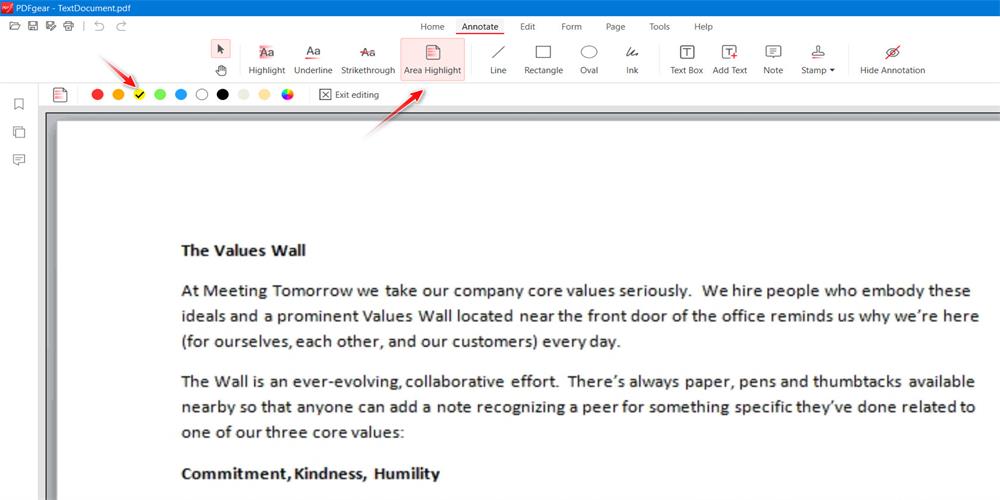Activate the Strikethrough tool
Screen dimensions: 1000x500
(x=367, y=59)
